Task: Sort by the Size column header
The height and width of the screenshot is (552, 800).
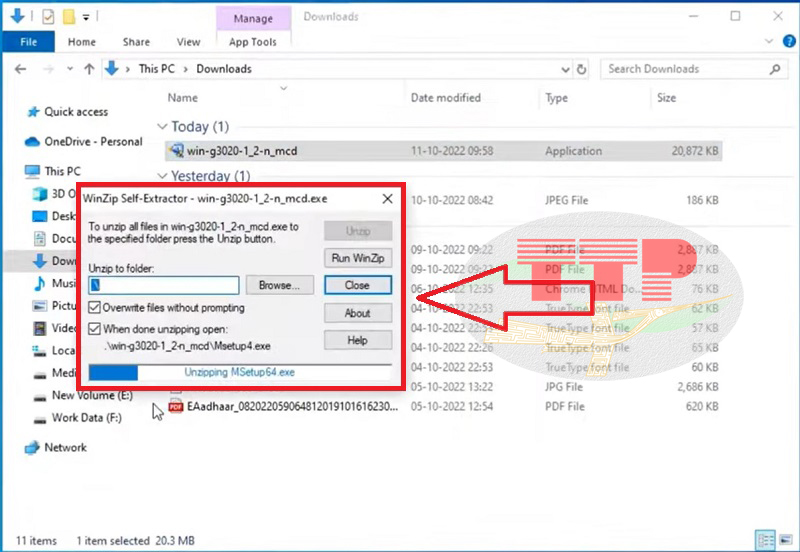Action: pyautogui.click(x=666, y=97)
